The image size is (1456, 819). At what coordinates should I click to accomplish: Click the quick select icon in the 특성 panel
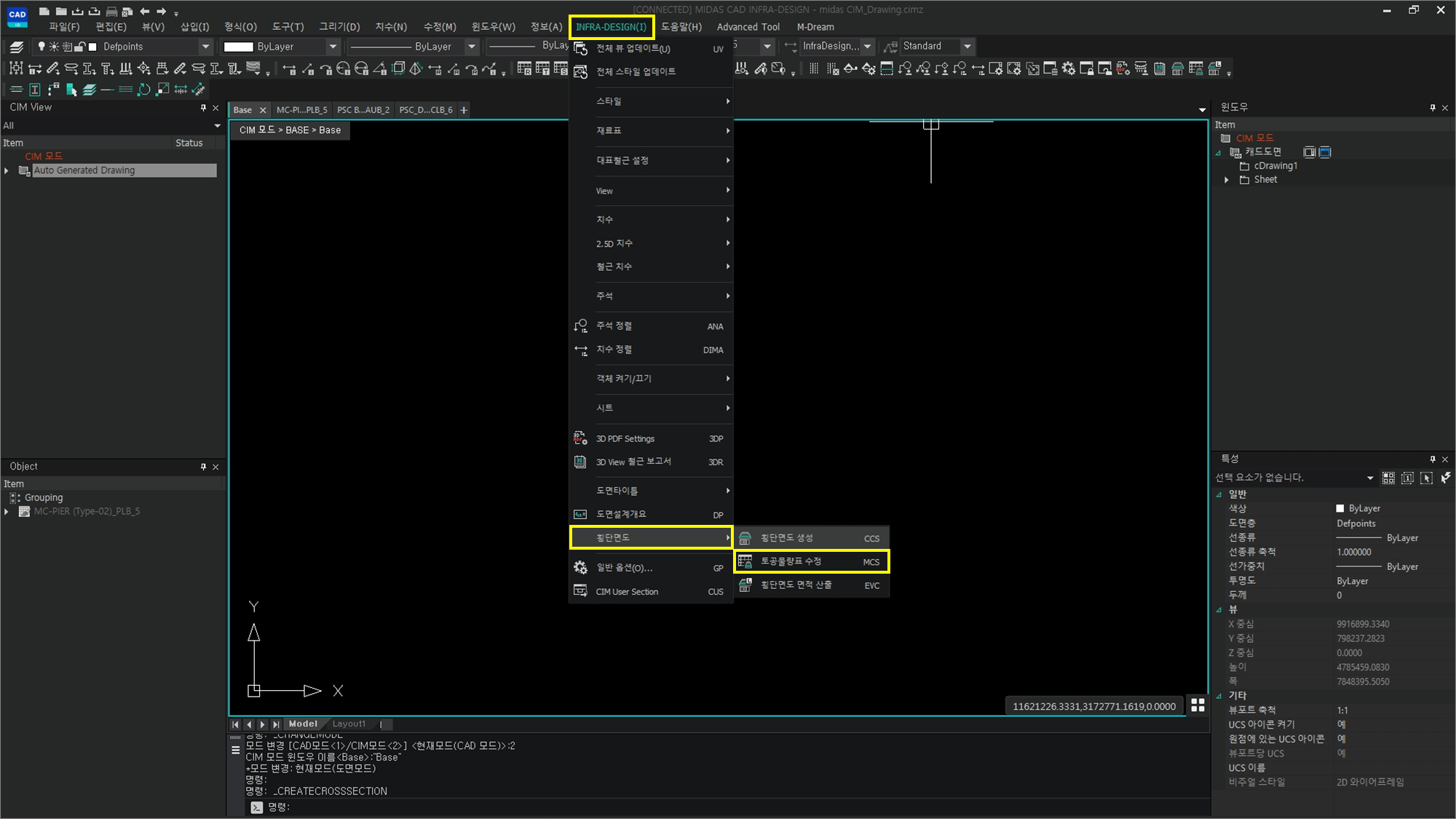point(1445,478)
